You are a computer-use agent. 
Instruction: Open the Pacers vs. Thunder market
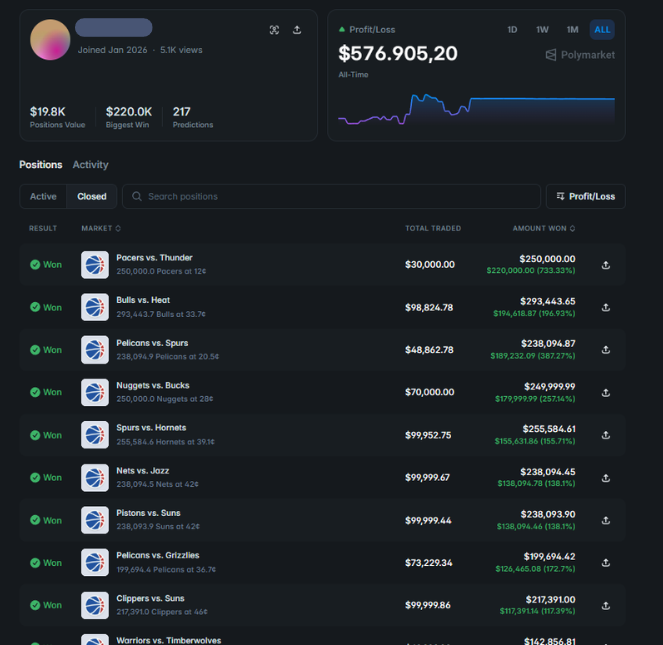[154, 258]
